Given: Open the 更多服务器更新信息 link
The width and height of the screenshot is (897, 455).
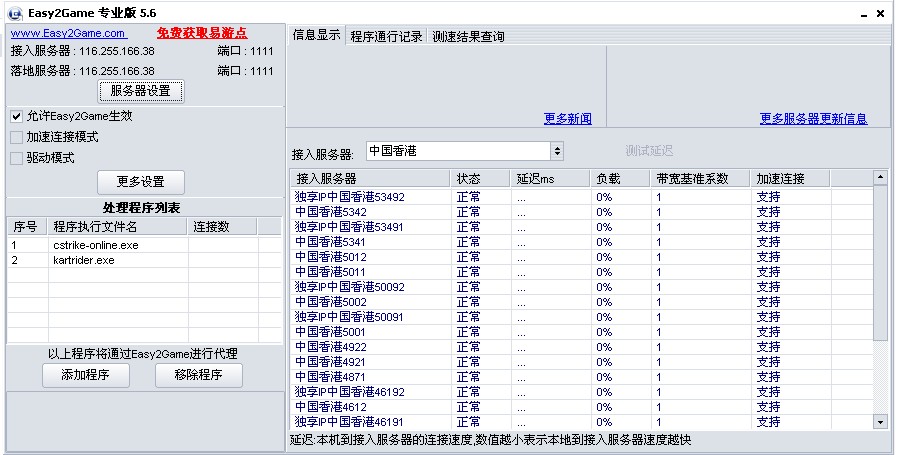Looking at the screenshot, I should tap(813, 119).
